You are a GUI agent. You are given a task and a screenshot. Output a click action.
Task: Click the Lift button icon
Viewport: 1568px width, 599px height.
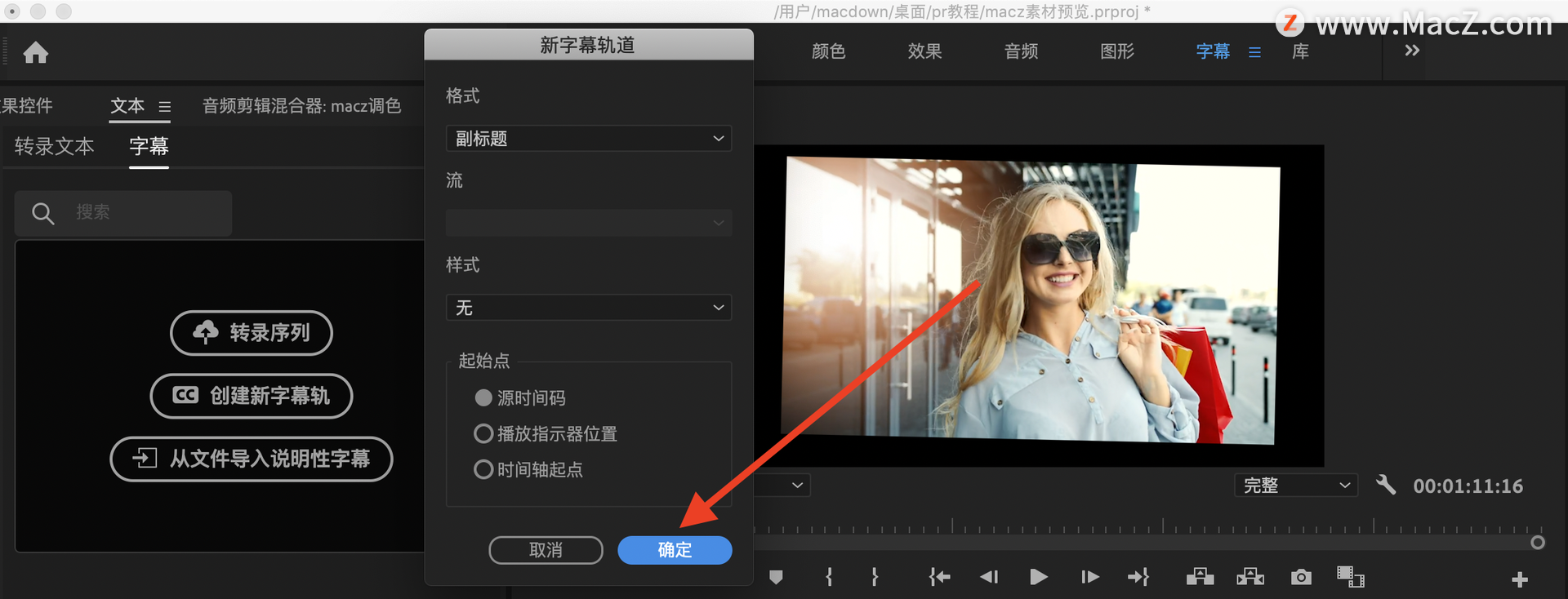point(1200,577)
